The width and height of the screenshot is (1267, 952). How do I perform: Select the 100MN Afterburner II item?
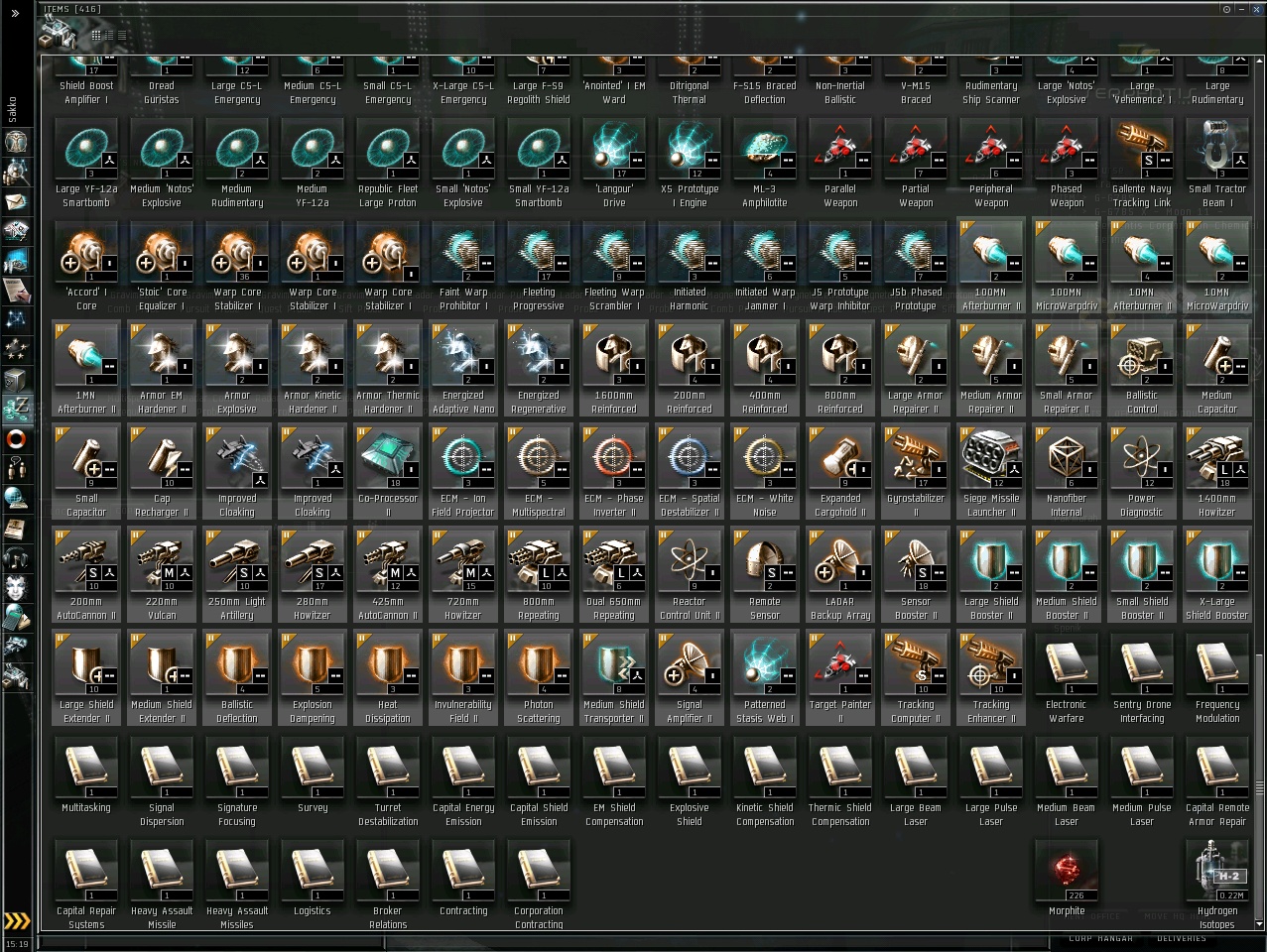tap(991, 266)
